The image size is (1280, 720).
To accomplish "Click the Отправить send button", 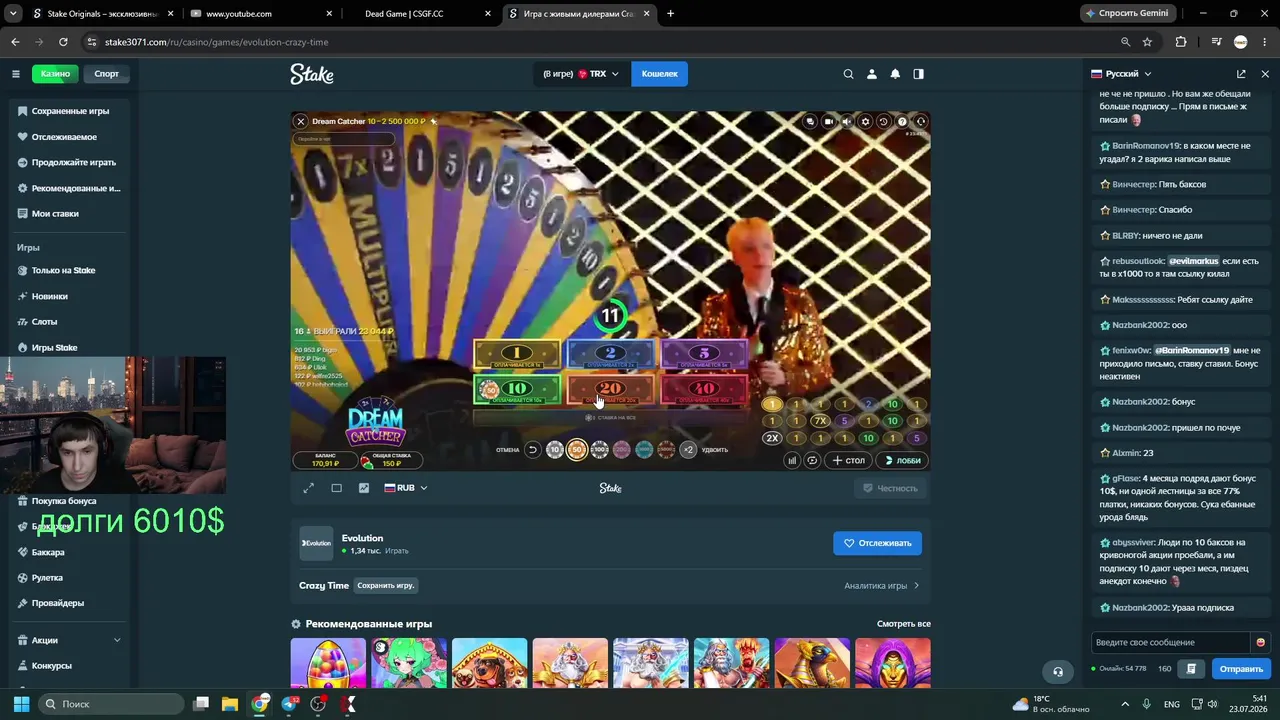I will click(1241, 669).
